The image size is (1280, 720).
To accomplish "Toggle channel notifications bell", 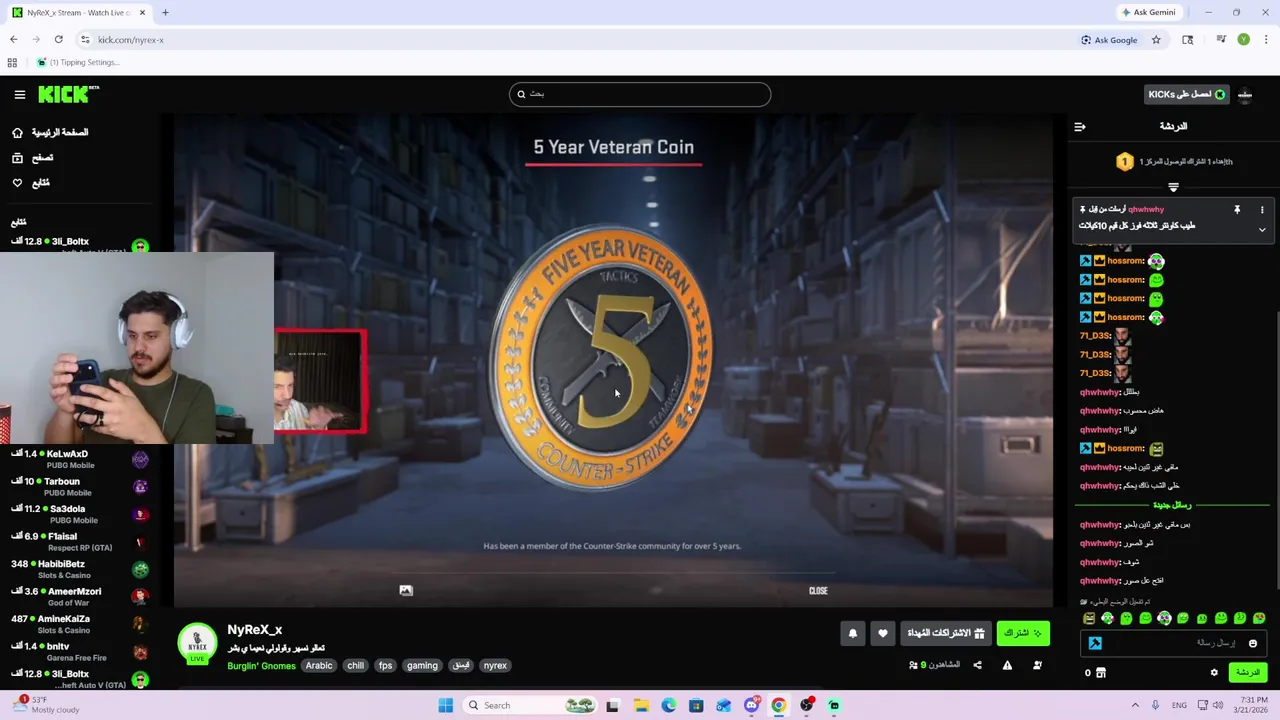I will pyautogui.click(x=853, y=633).
